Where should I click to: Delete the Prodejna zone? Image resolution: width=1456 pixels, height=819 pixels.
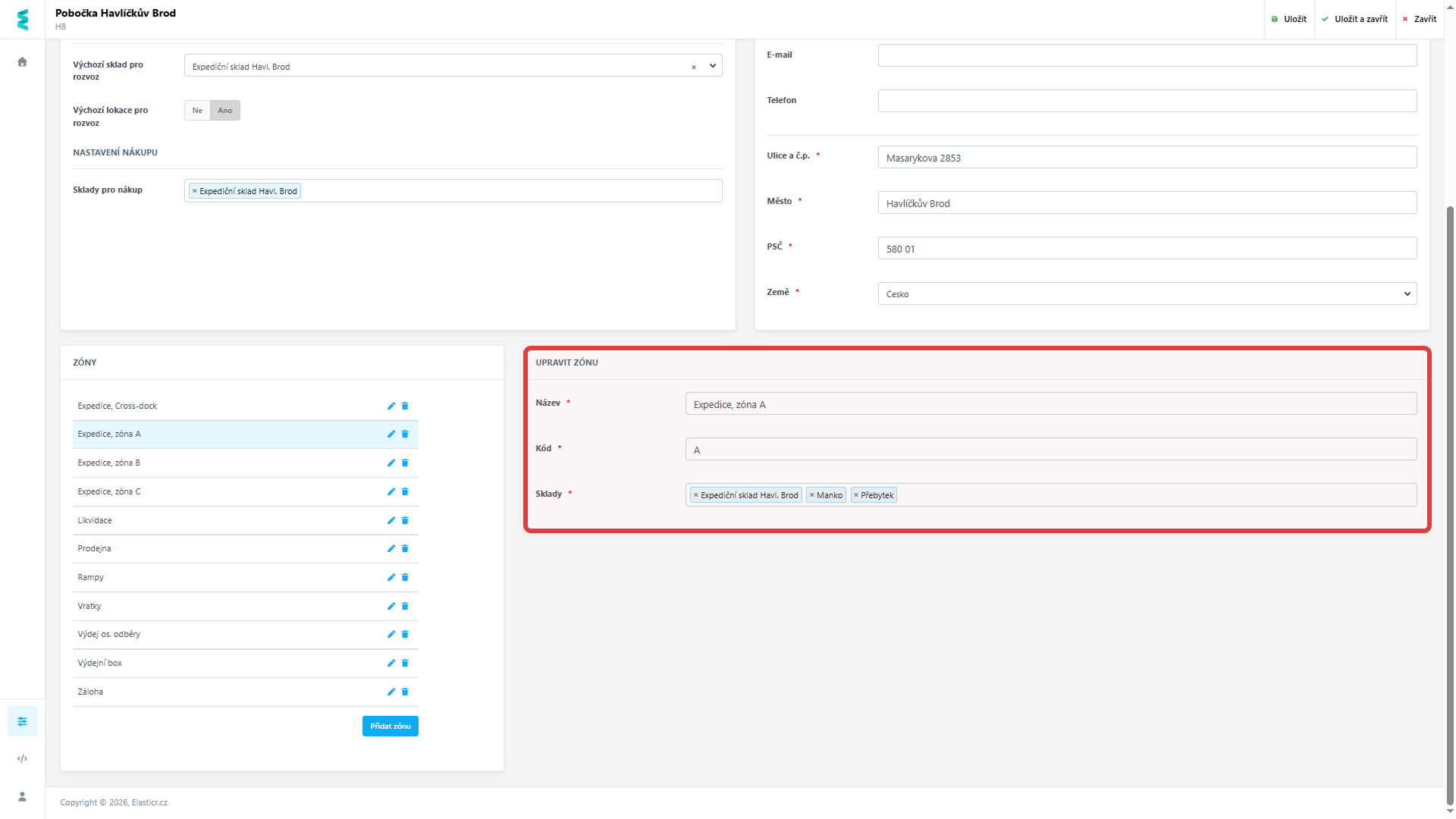click(405, 548)
